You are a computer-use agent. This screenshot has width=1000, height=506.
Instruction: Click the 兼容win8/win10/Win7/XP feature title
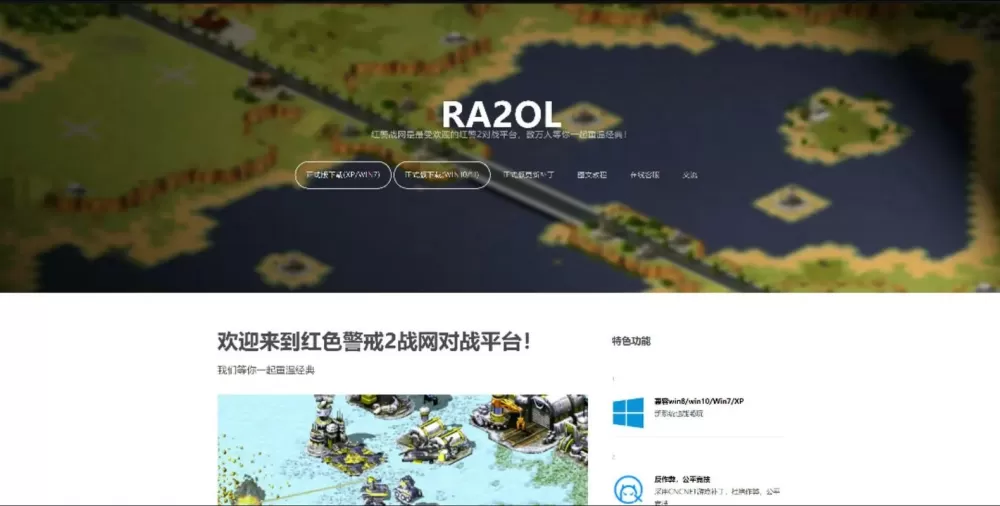coord(699,401)
